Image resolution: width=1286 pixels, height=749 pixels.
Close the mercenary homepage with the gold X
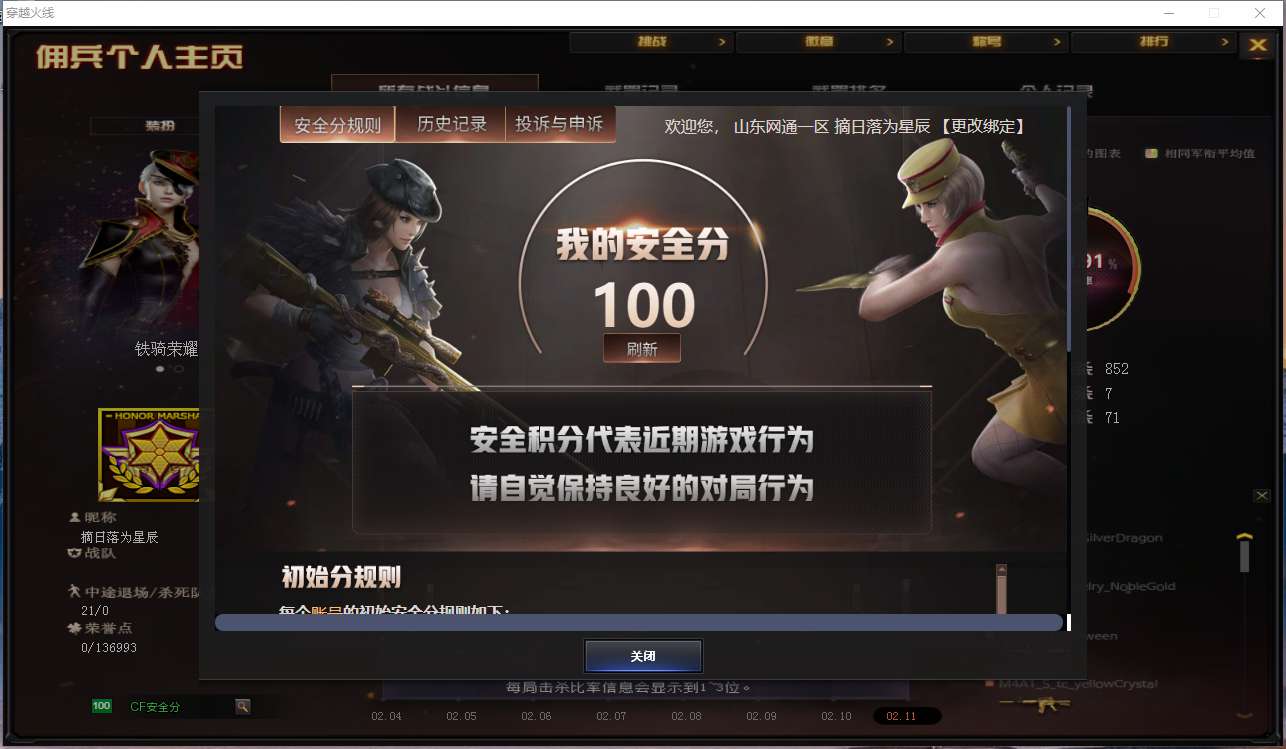click(1256, 46)
